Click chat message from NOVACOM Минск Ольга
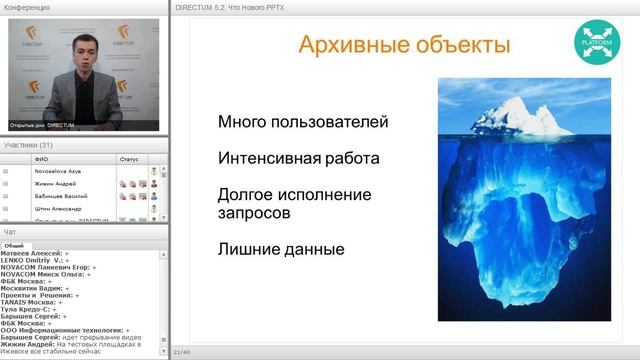 [x=46, y=274]
